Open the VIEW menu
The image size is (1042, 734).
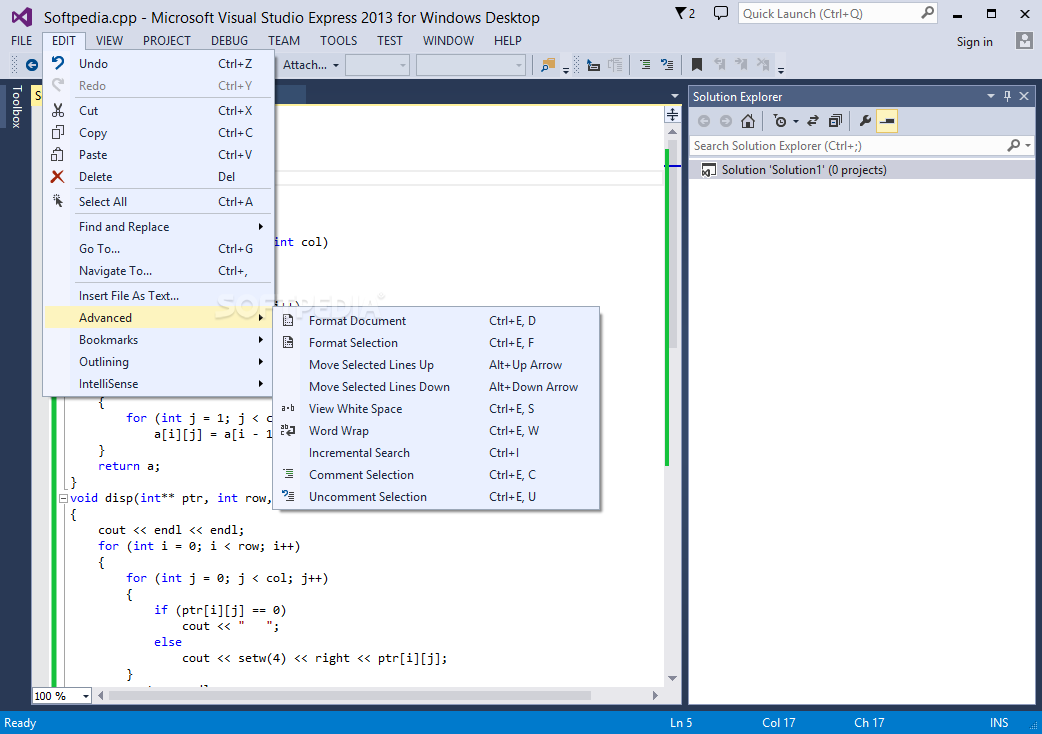pyautogui.click(x=109, y=41)
